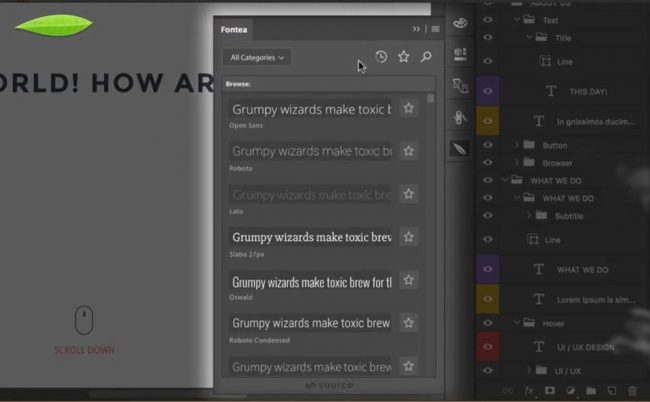The width and height of the screenshot is (650, 402).
Task: Click the T thumbnail of THIS DAY! layer
Action: click(551, 91)
